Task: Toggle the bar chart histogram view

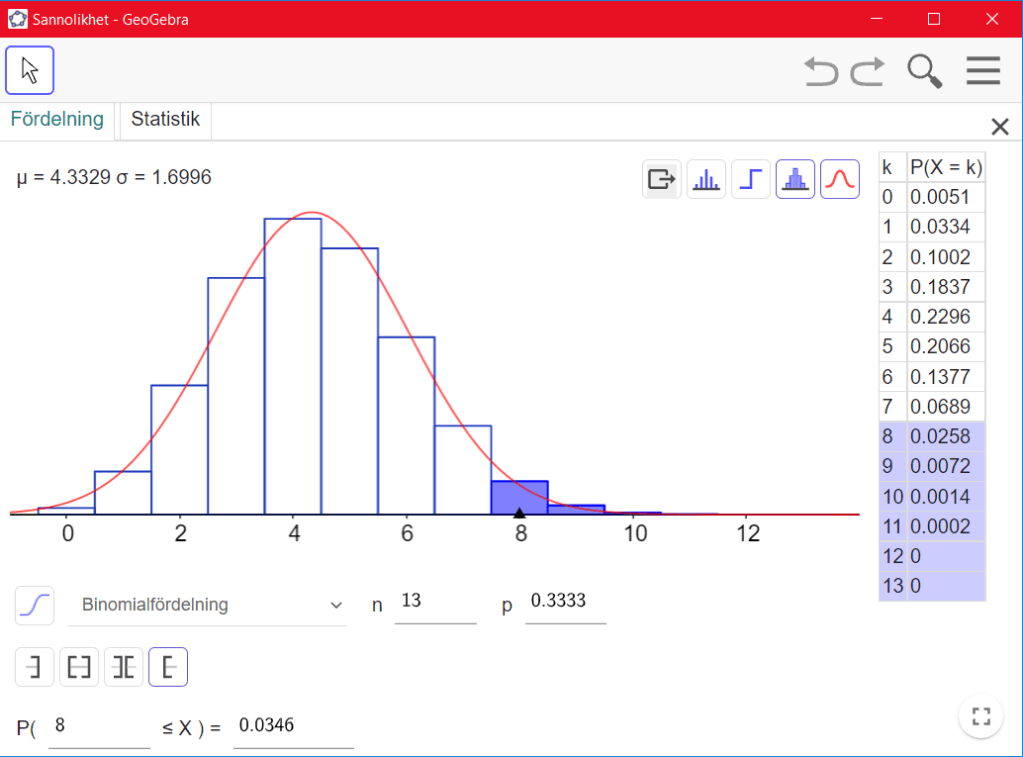Action: [x=795, y=180]
